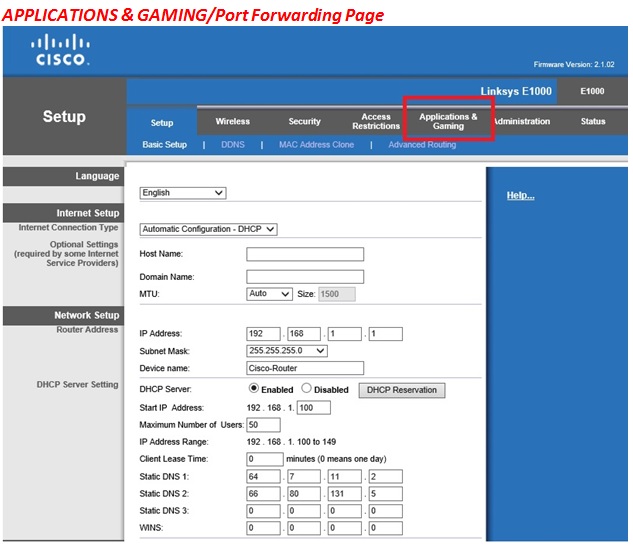This screenshot has width=633, height=547.
Task: Select the Disabled DHCP Server radio button
Action: tap(306, 388)
